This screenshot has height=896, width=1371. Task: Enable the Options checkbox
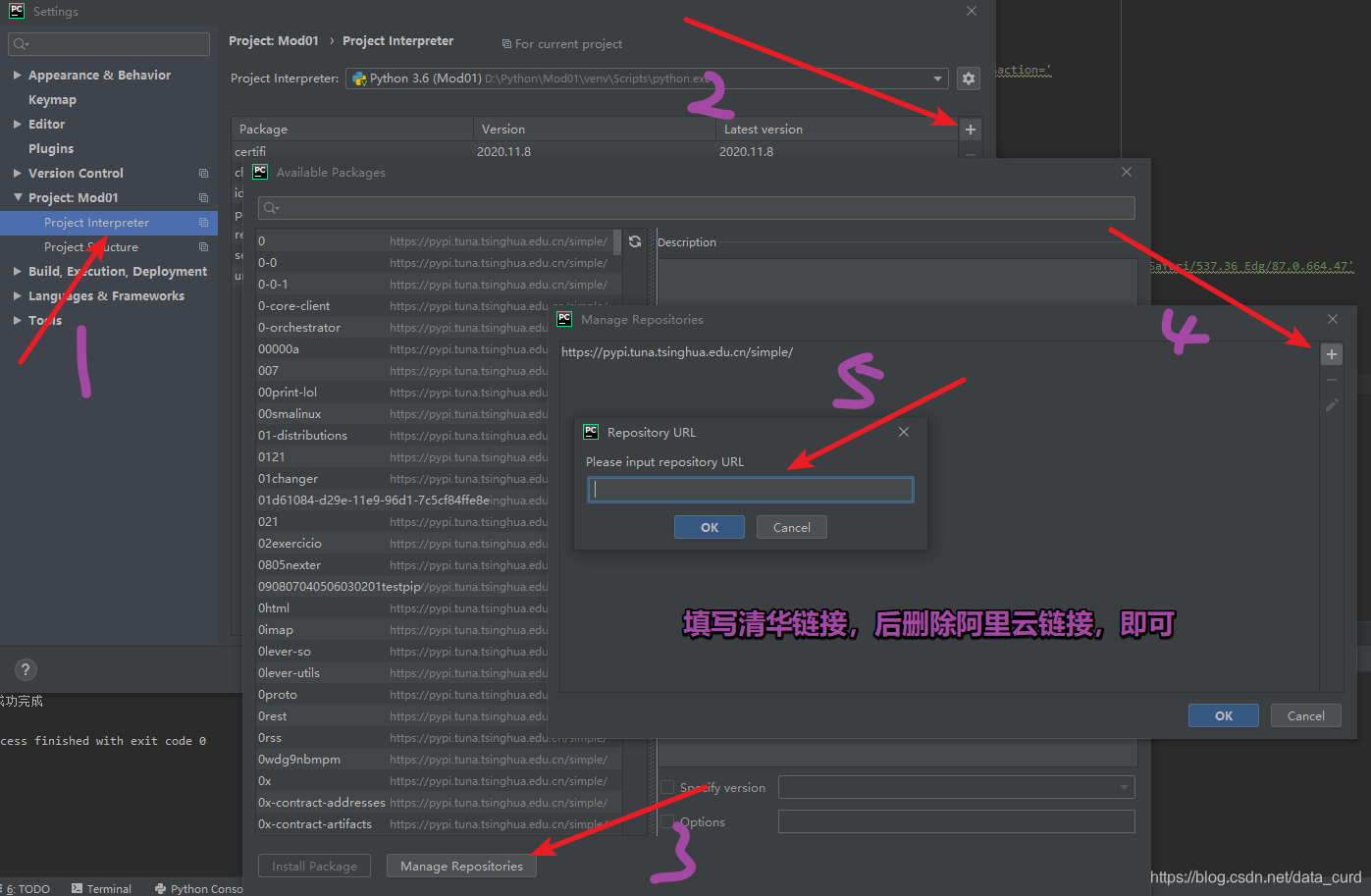(667, 821)
